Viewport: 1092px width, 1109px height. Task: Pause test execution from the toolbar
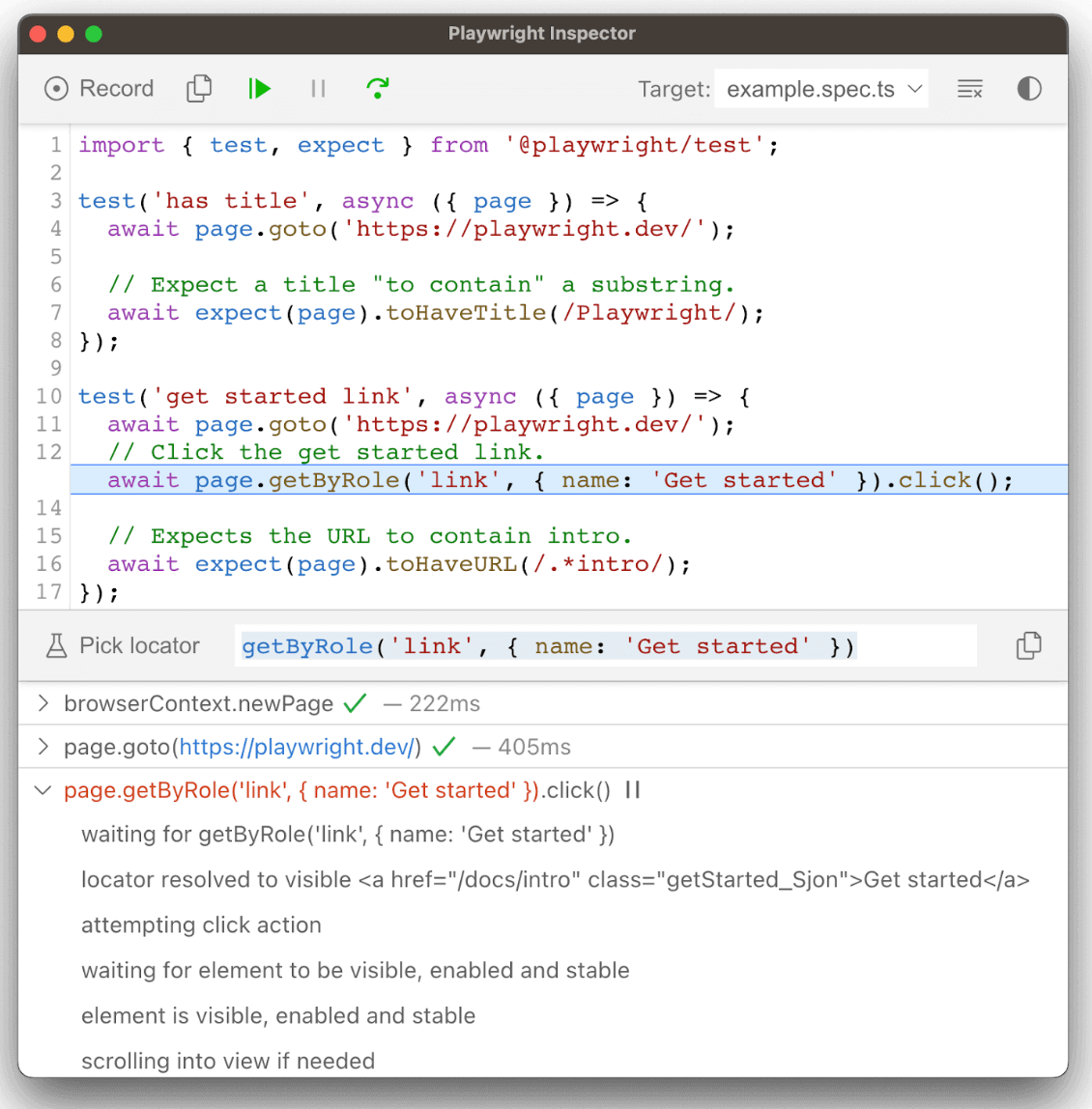[318, 88]
